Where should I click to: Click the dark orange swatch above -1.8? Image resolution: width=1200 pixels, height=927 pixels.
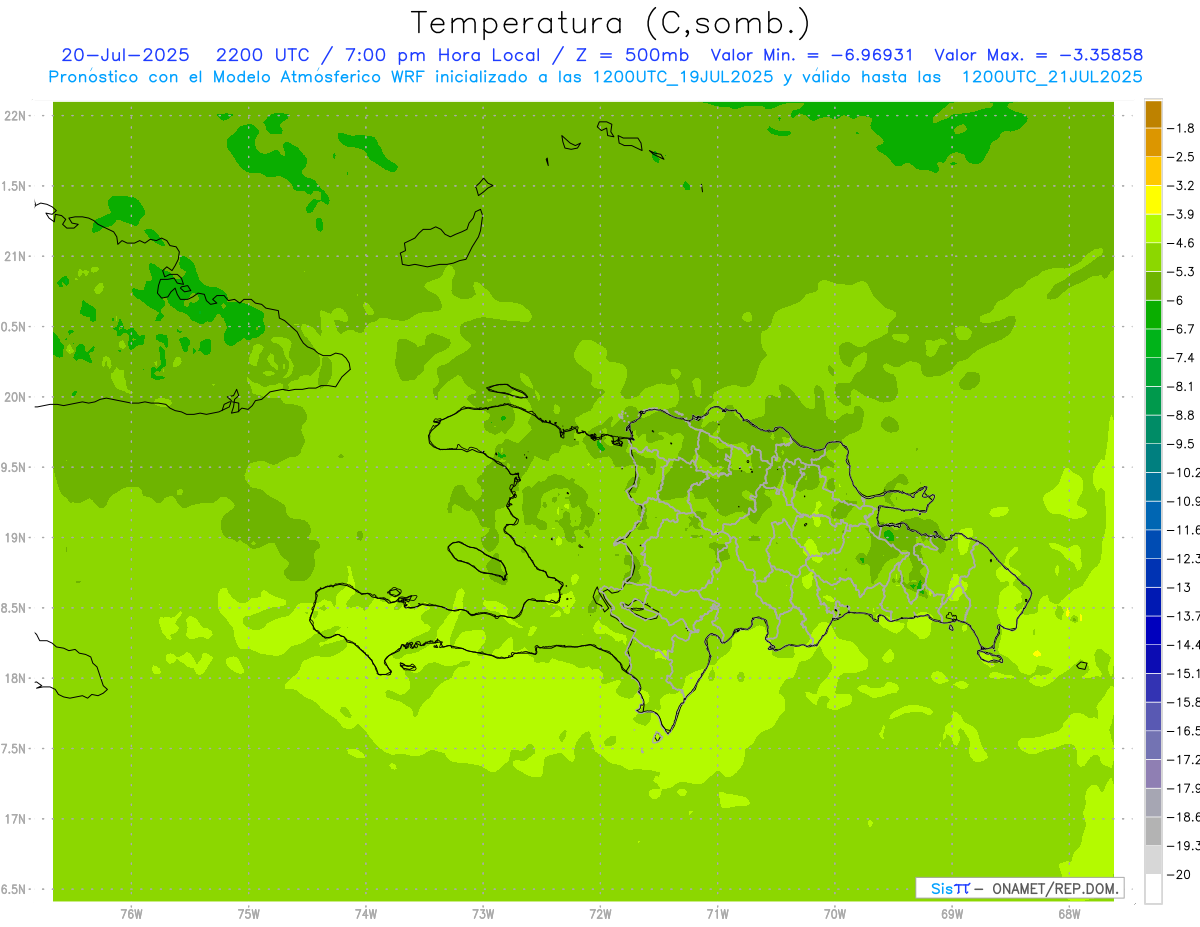(x=1153, y=114)
